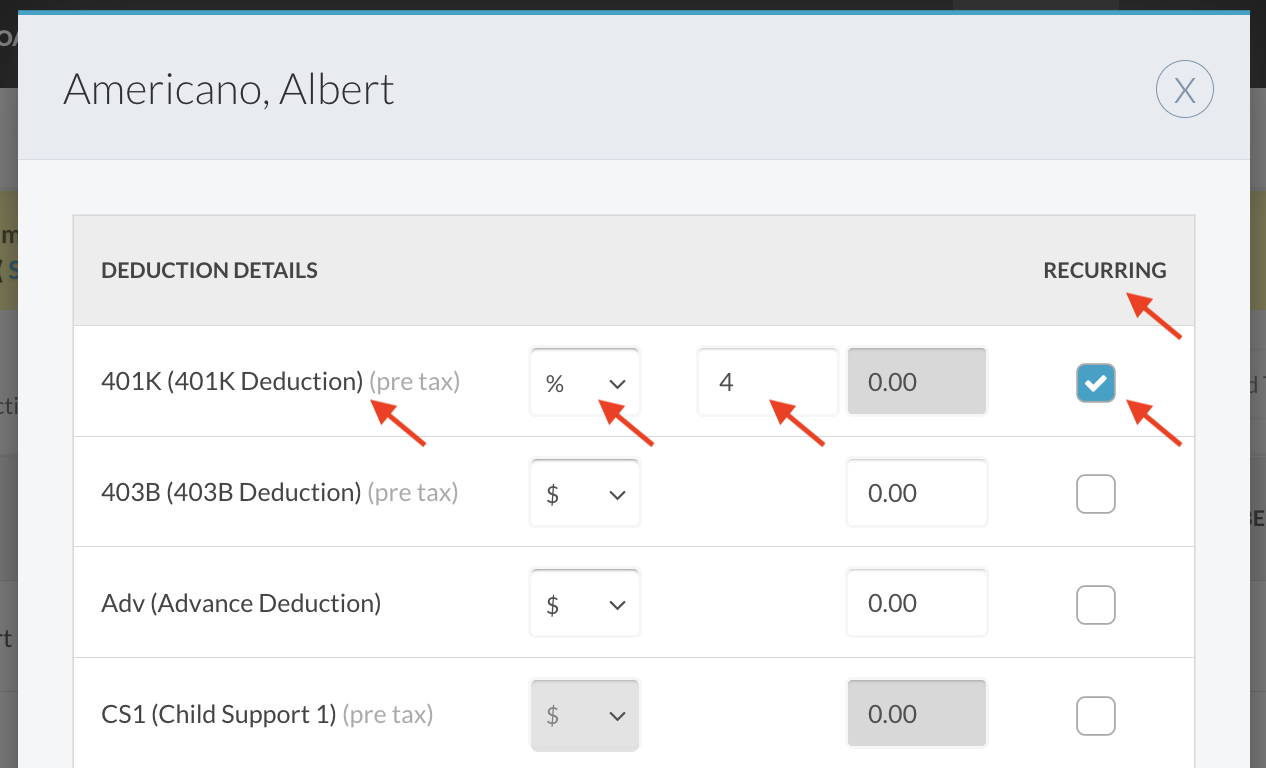
Task: Click the CS1 (Child Support 1) label
Action: (x=219, y=714)
